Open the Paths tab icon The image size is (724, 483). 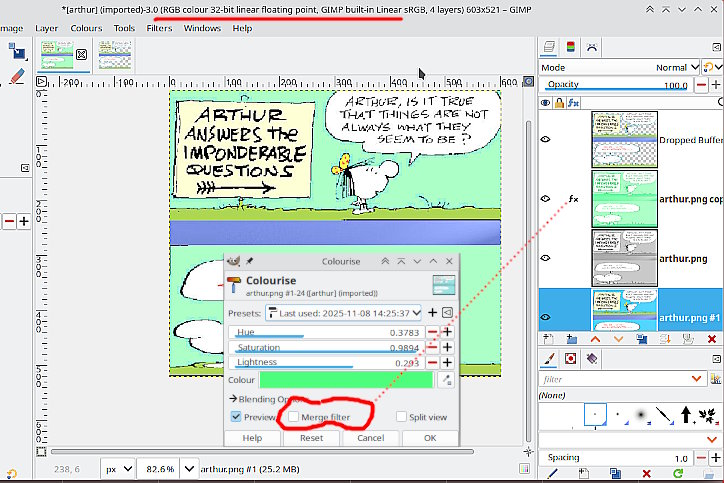tap(592, 47)
